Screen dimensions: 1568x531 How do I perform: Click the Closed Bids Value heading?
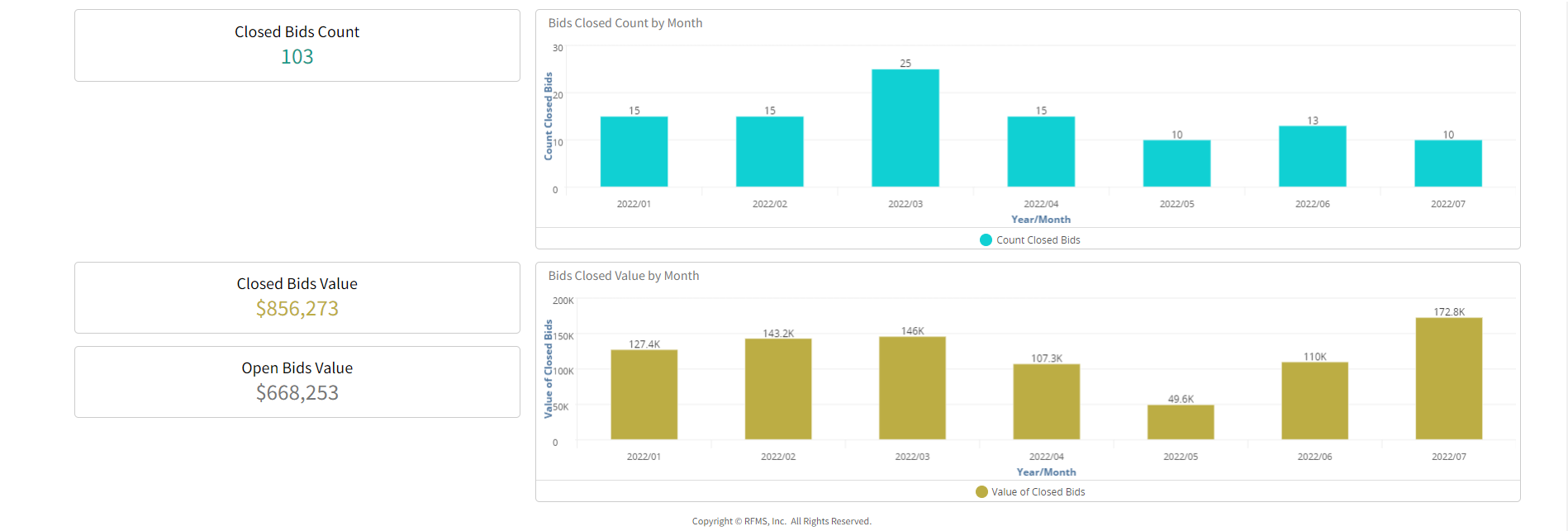point(297,284)
